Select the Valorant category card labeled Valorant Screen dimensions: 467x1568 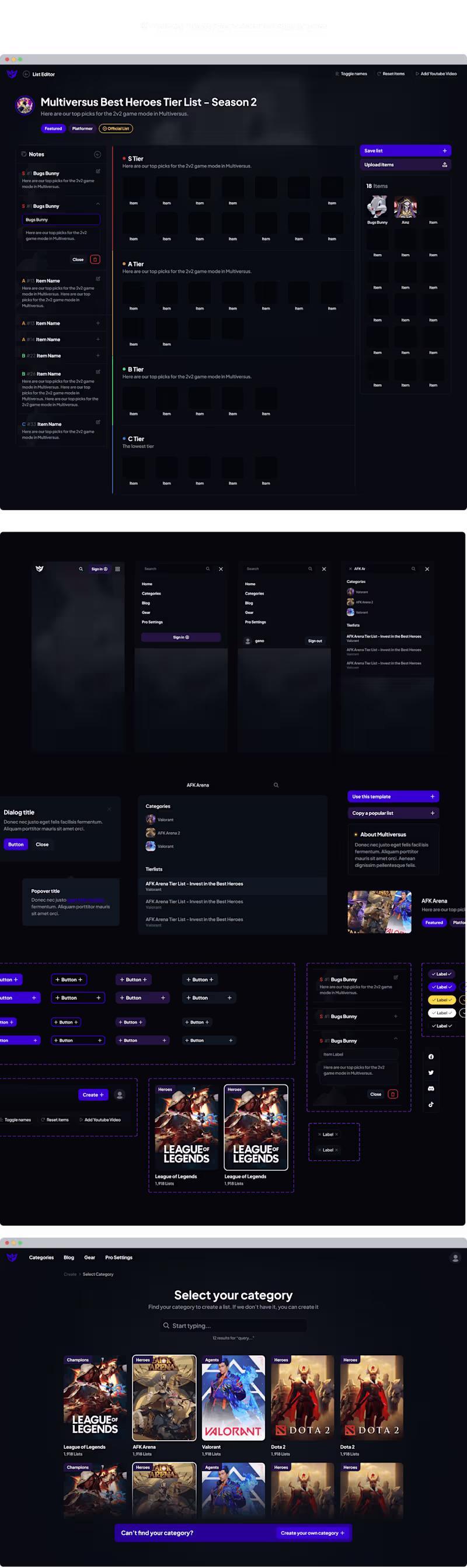[233, 1398]
